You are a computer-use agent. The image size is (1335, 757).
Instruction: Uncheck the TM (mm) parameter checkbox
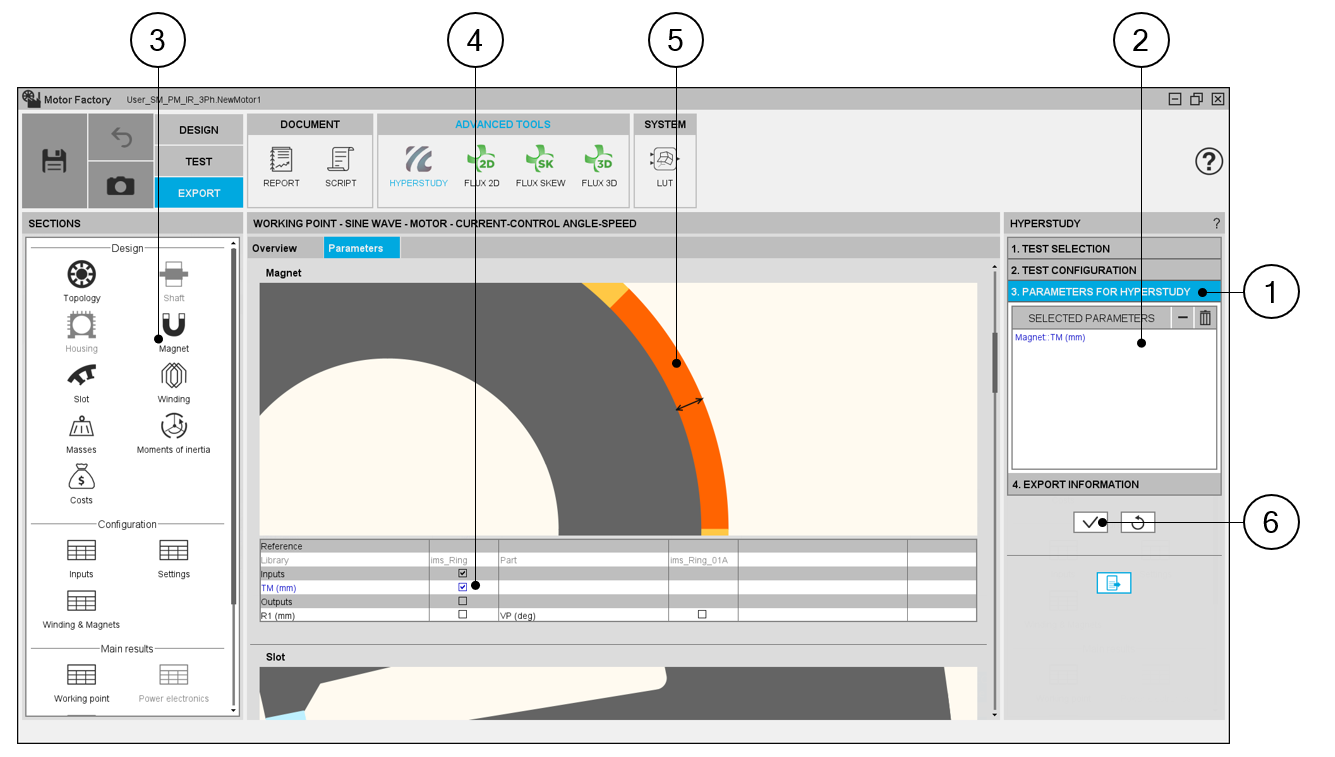[462, 588]
